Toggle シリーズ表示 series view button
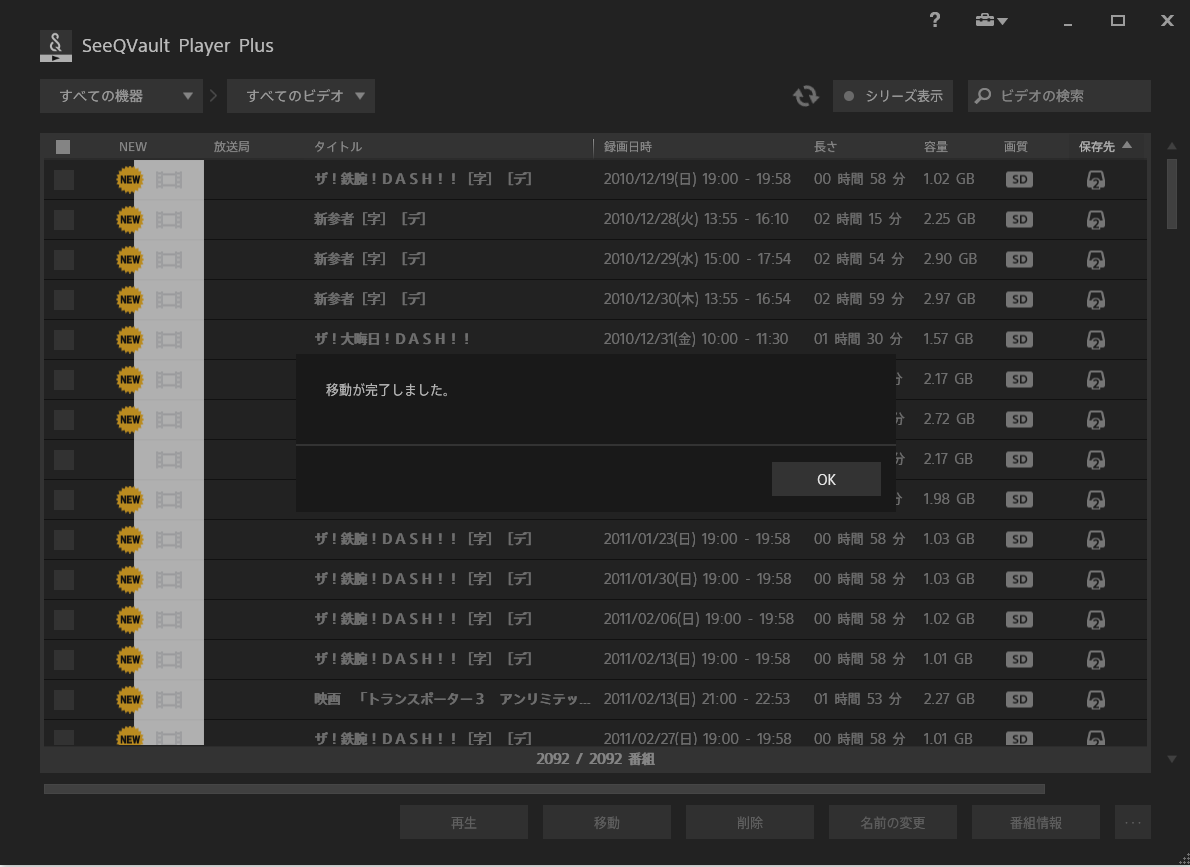Viewport: 1190px width, 867px height. (x=893, y=96)
